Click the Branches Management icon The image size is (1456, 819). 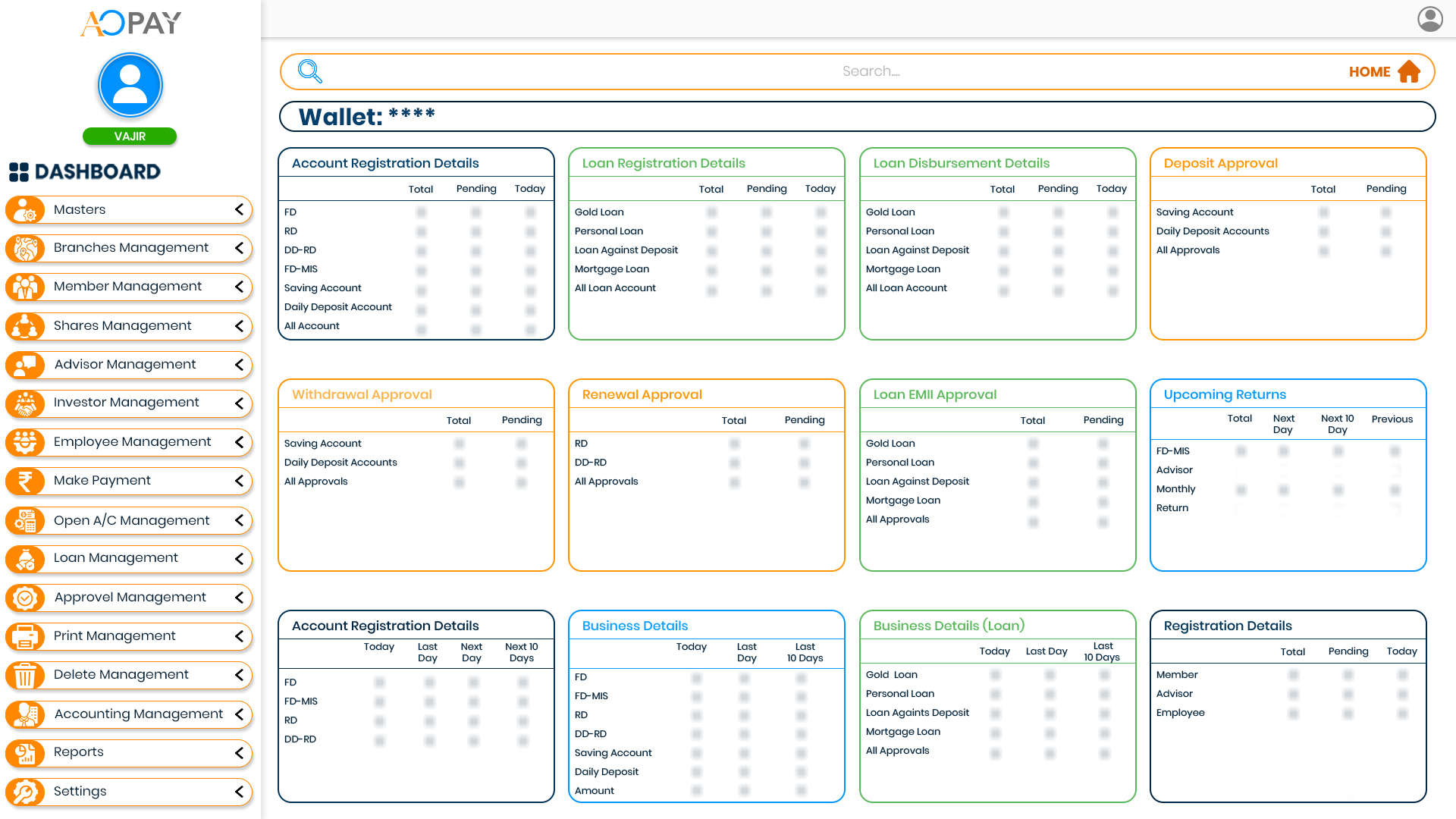point(26,248)
